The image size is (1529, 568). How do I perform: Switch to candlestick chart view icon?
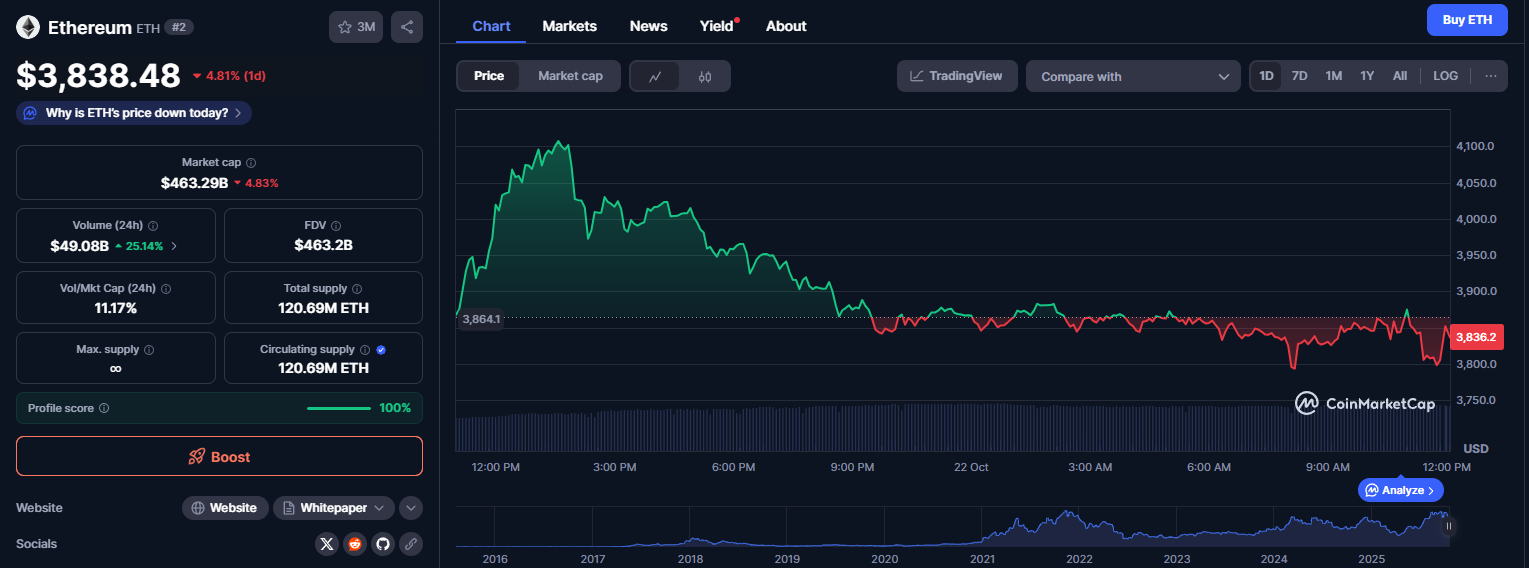point(705,76)
